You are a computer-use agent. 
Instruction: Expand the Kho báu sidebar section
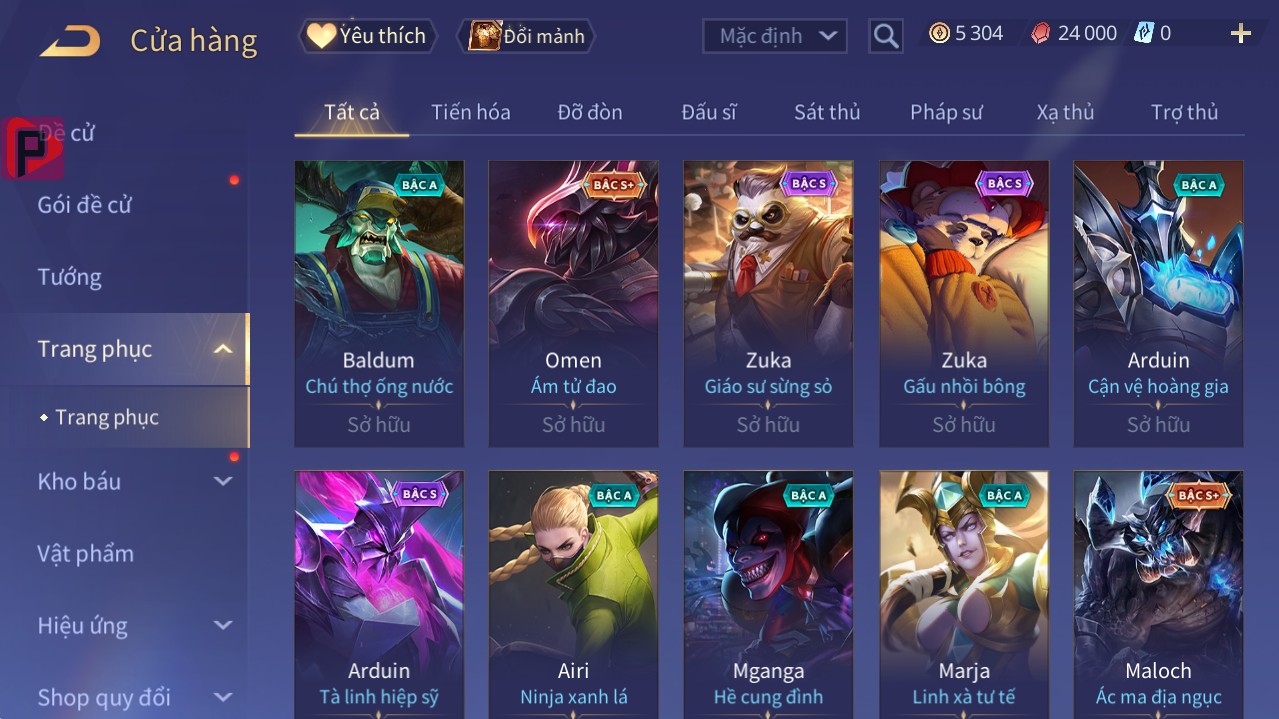tap(223, 481)
